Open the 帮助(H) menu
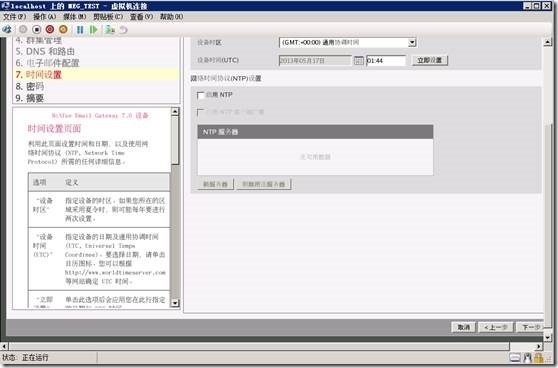 171,16
